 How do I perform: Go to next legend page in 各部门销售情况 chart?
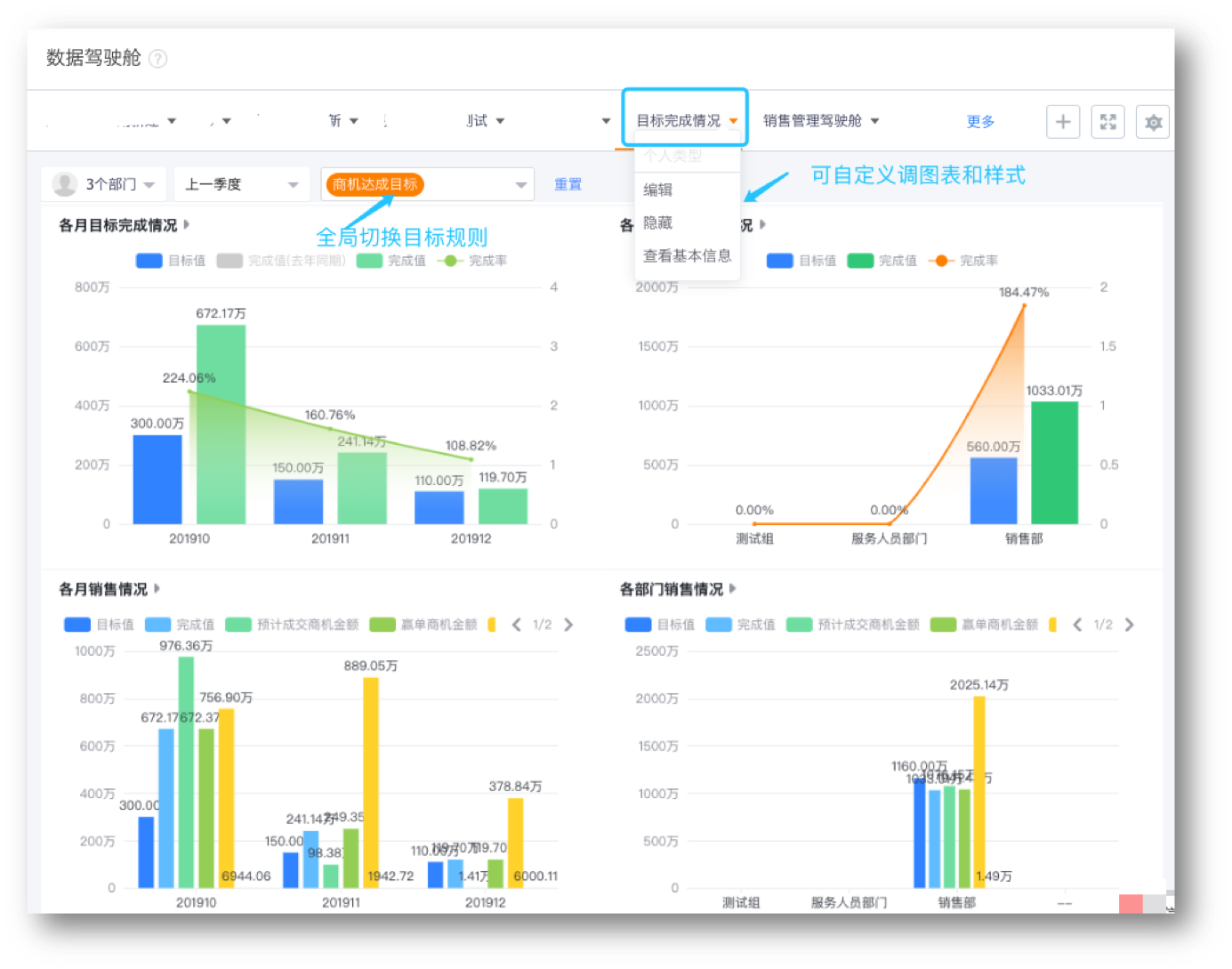pyautogui.click(x=1130, y=625)
